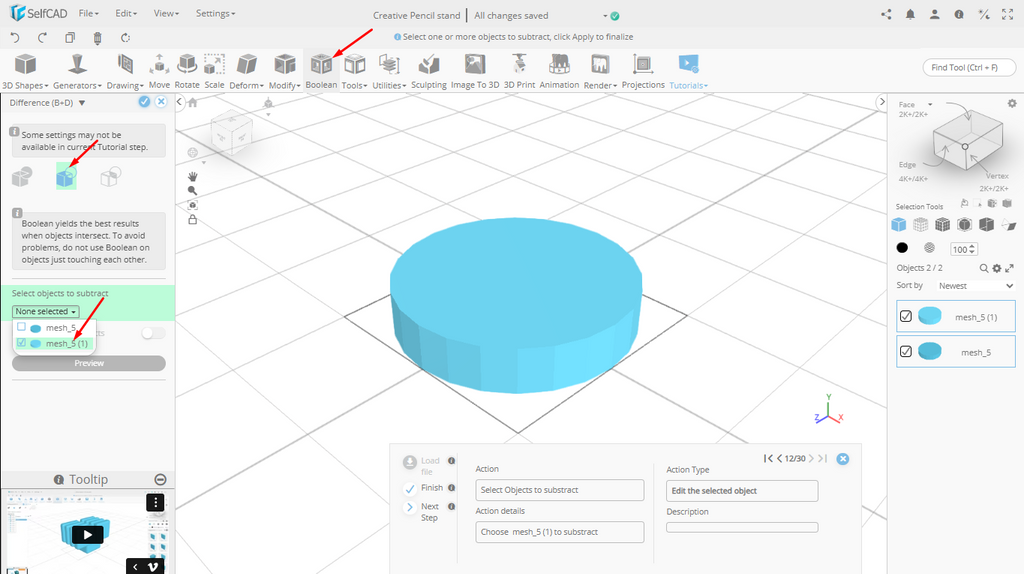The image size is (1024, 574).
Task: Click the Preview button
Action: pyautogui.click(x=89, y=363)
